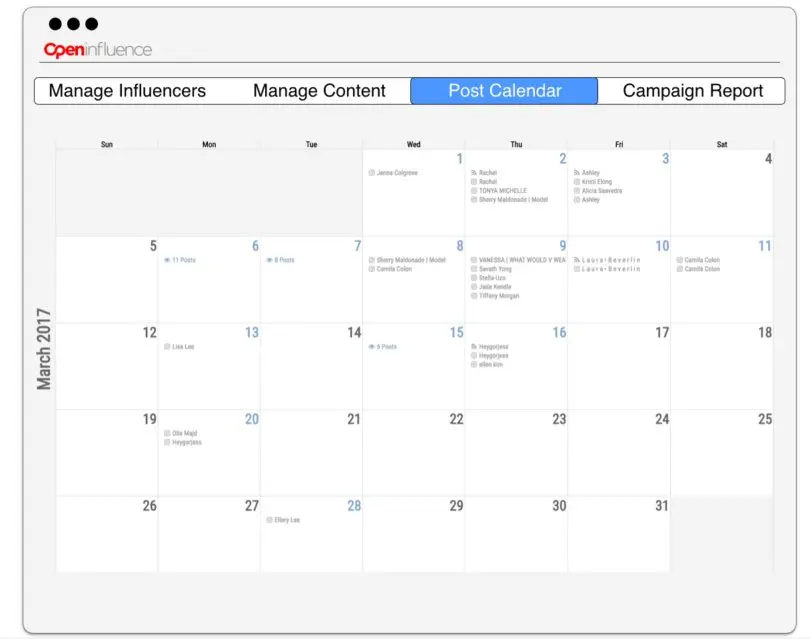Click the post icon beside Ellery Lee

tap(269, 520)
